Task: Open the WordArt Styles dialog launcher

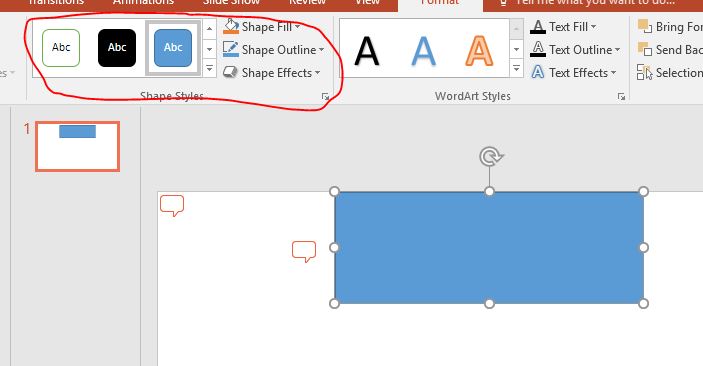Action: (x=621, y=96)
